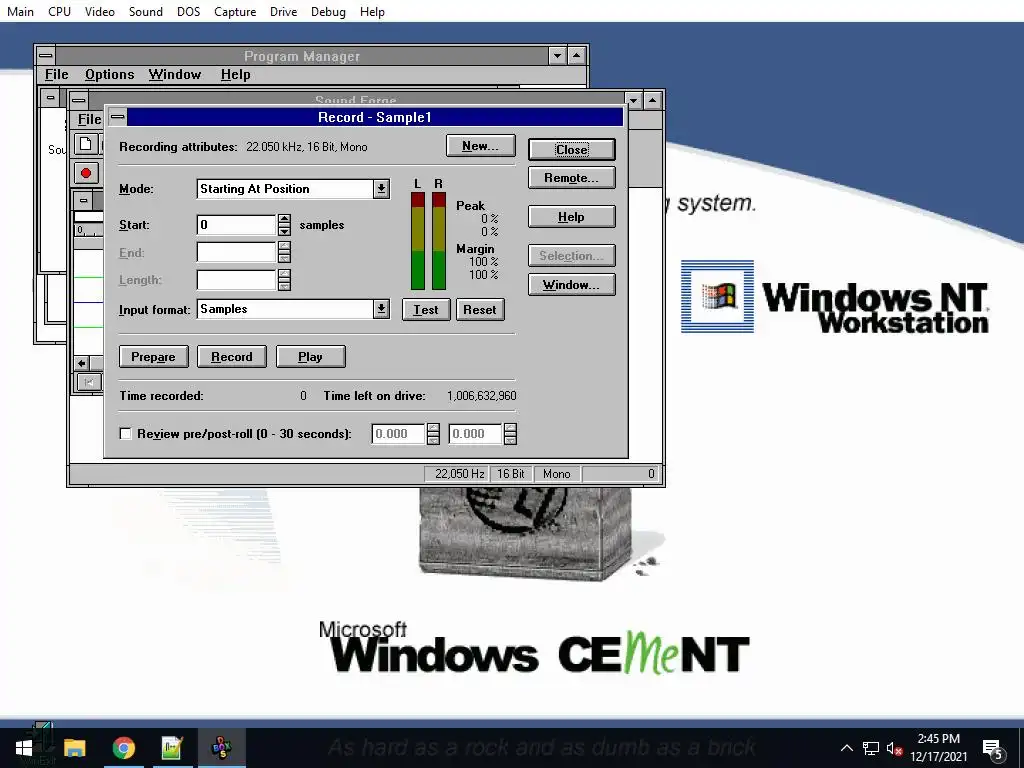Click the End position input field
This screenshot has height=768, width=1024.
pos(237,252)
